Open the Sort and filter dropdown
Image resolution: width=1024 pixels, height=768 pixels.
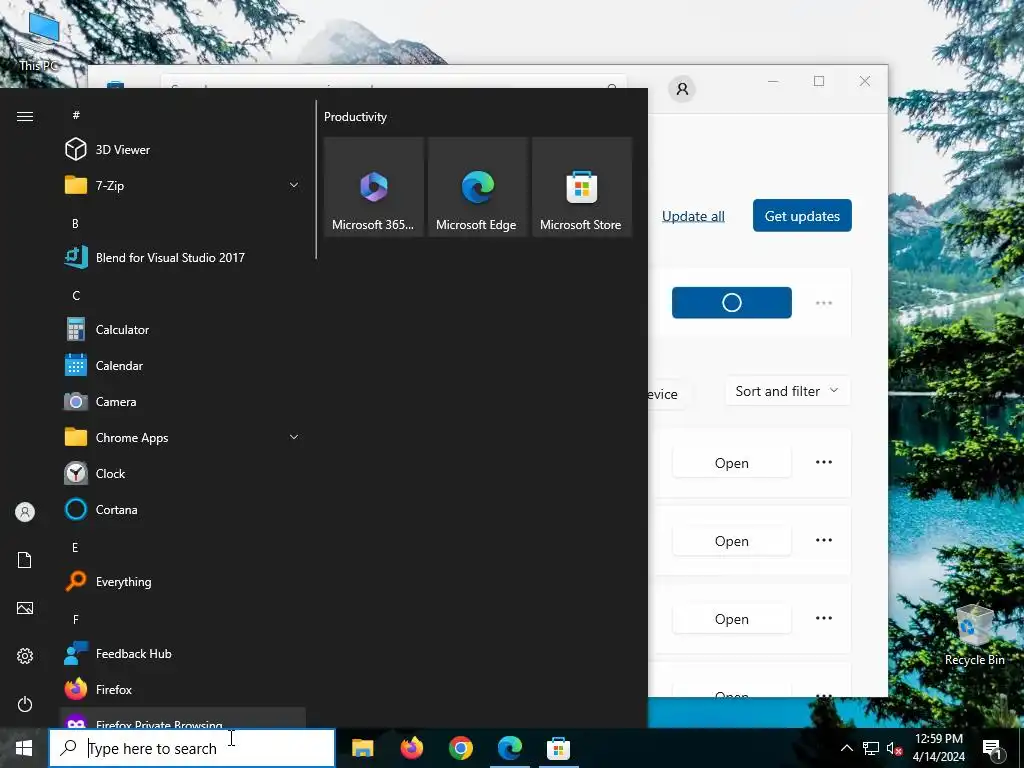coord(788,391)
